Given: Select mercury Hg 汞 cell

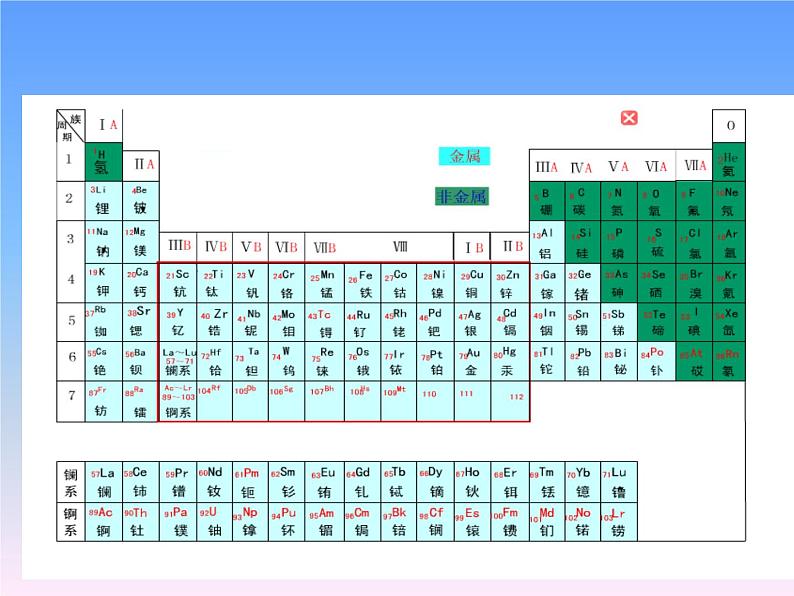Looking at the screenshot, I should (509, 361).
